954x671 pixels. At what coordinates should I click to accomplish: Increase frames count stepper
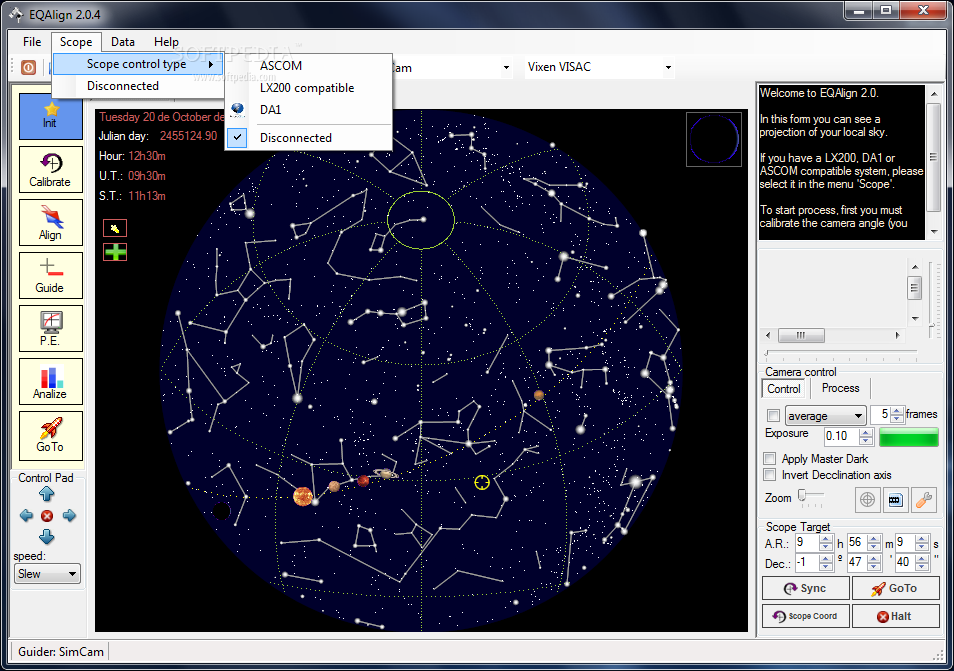click(896, 411)
